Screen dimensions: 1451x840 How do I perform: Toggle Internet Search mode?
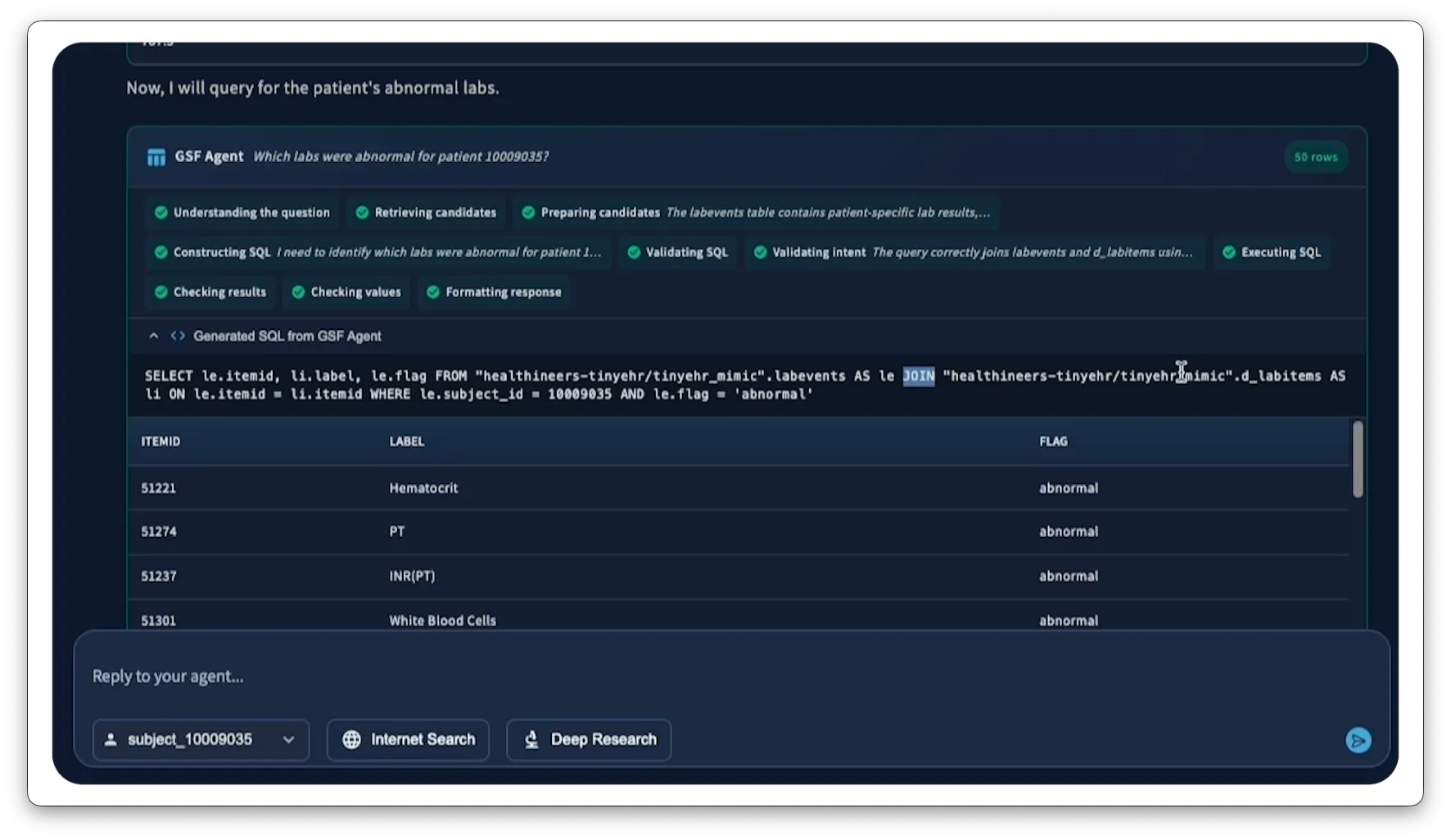(x=408, y=740)
